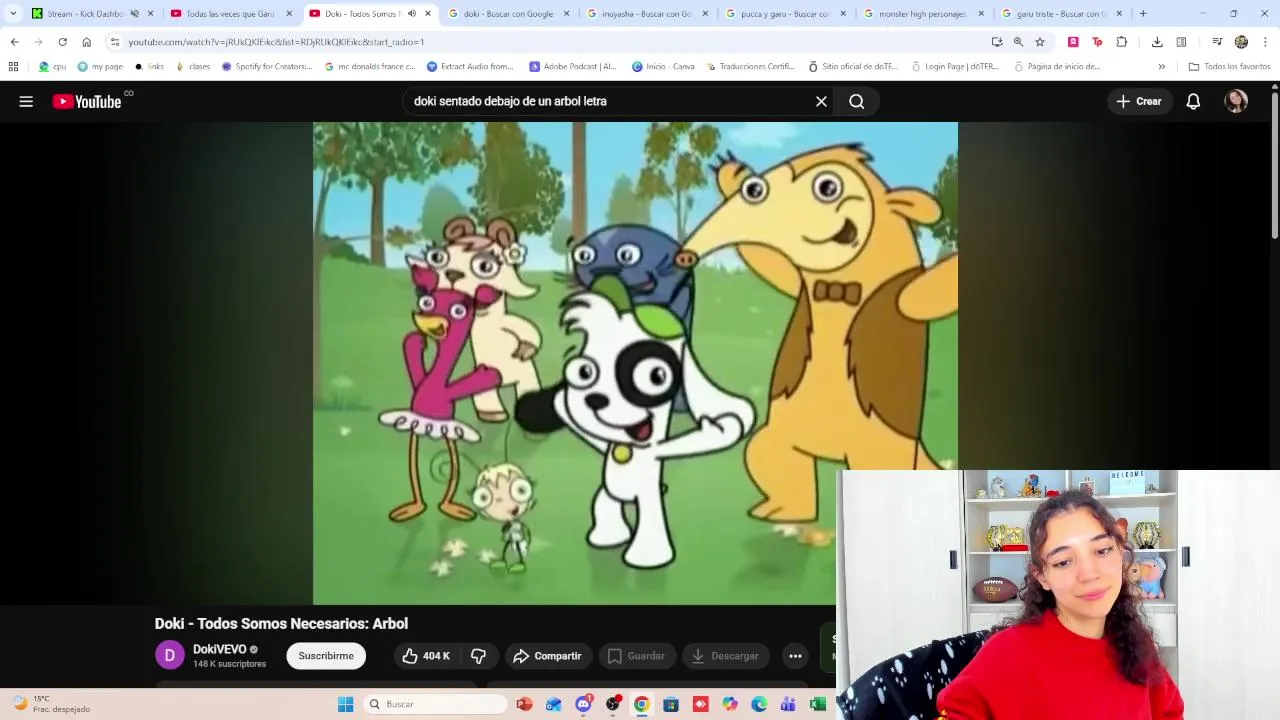Open the site information icon in the address bar
Screen dimensions: 1280x720
(115, 42)
